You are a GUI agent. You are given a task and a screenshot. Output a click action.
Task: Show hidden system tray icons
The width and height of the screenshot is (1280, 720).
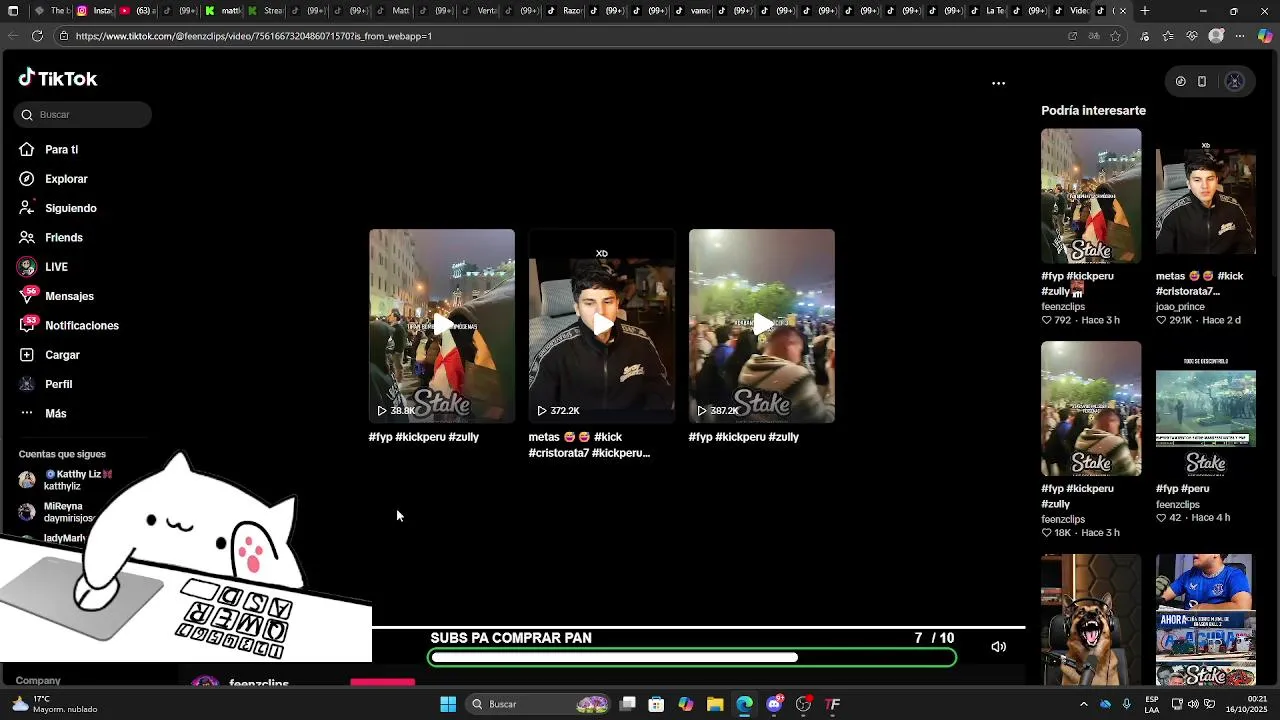(1083, 704)
